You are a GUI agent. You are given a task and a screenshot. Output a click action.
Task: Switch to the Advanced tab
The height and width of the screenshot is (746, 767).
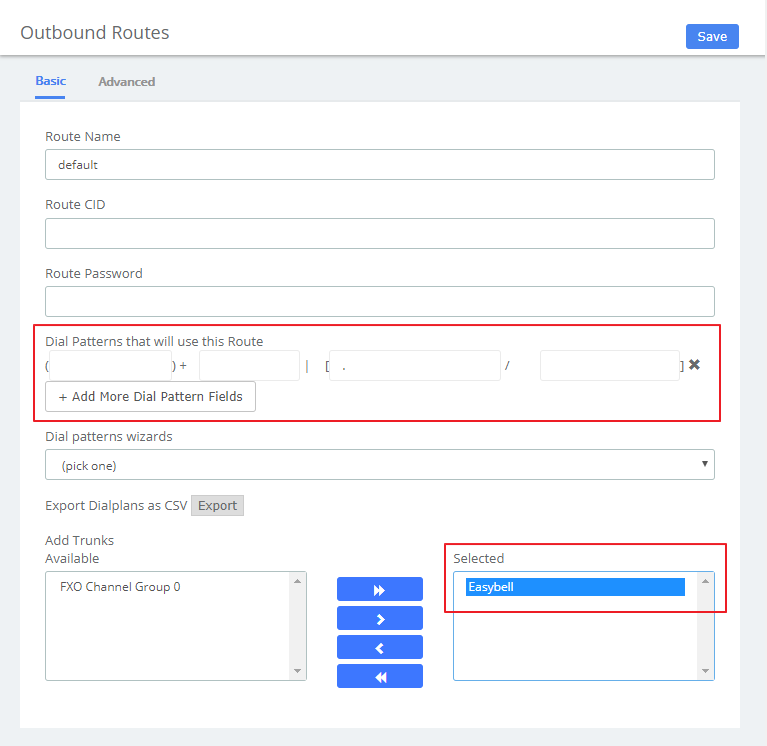[126, 82]
